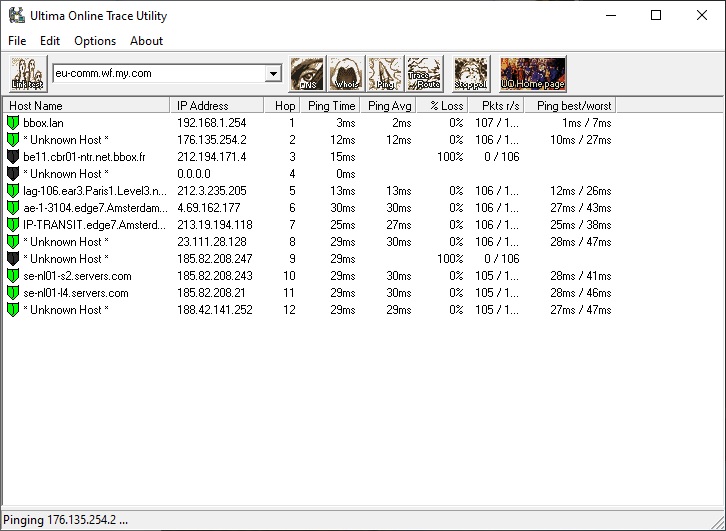Select the bbox.lan host name
726x531 pixels.
pyautogui.click(x=44, y=123)
